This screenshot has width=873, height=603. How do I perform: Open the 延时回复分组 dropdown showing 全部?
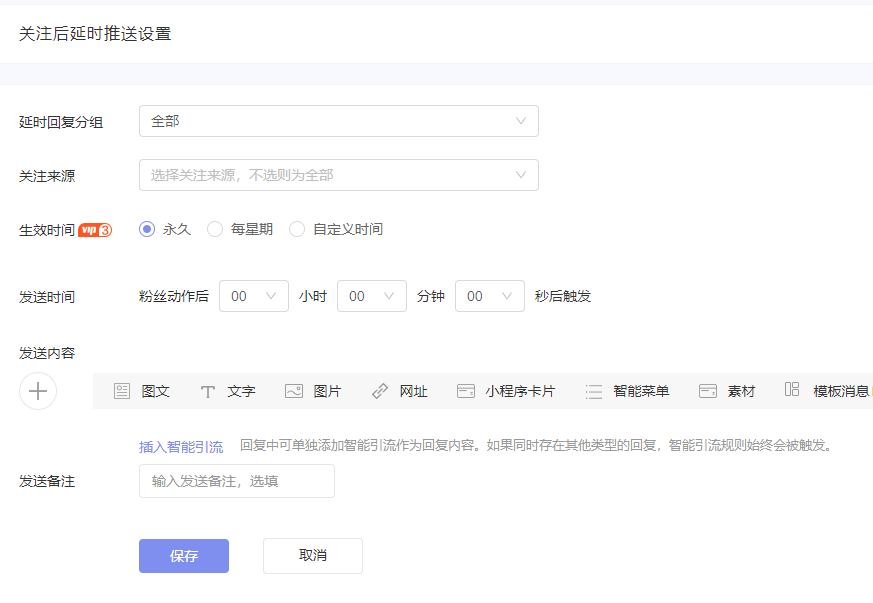pyautogui.click(x=339, y=121)
